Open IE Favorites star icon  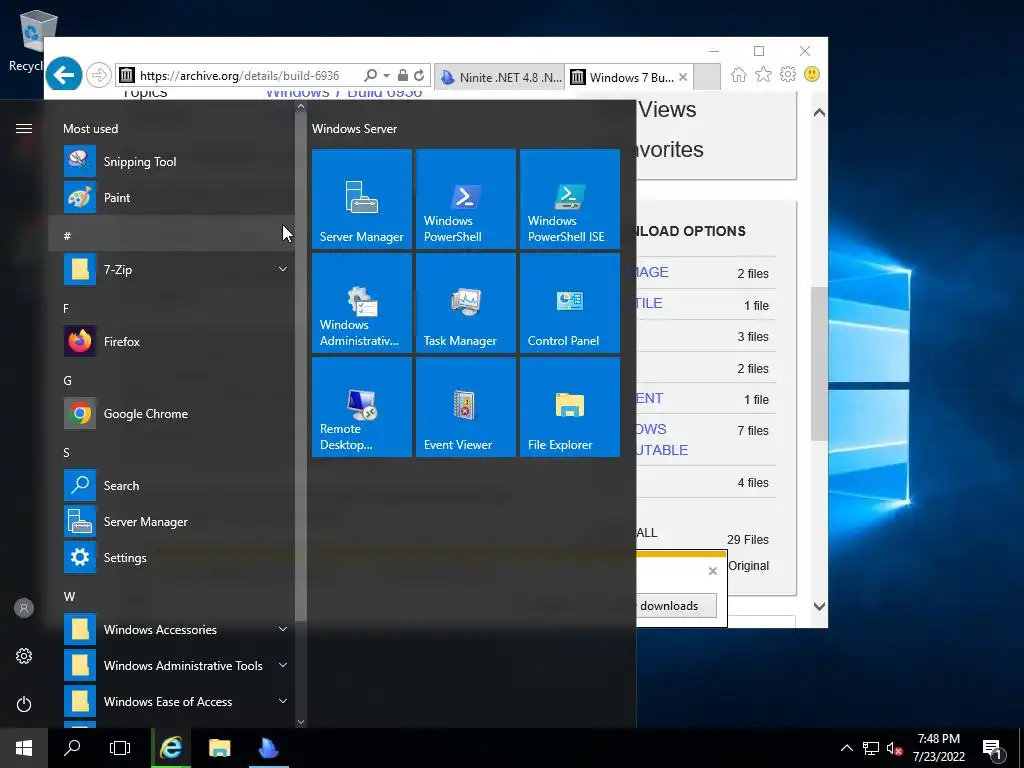click(x=763, y=74)
